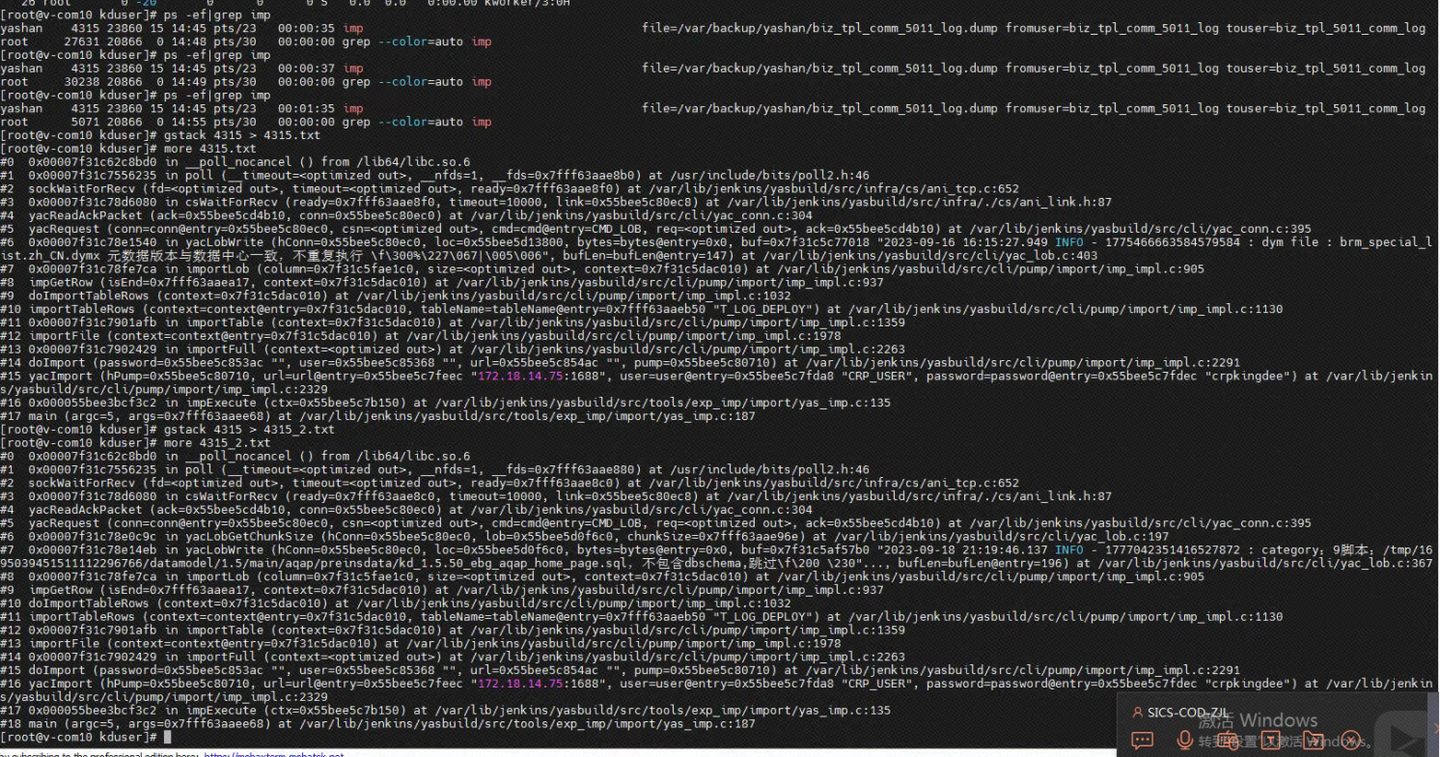
Task: Click the number '1777042351416527872' in the log
Action: point(1172,549)
